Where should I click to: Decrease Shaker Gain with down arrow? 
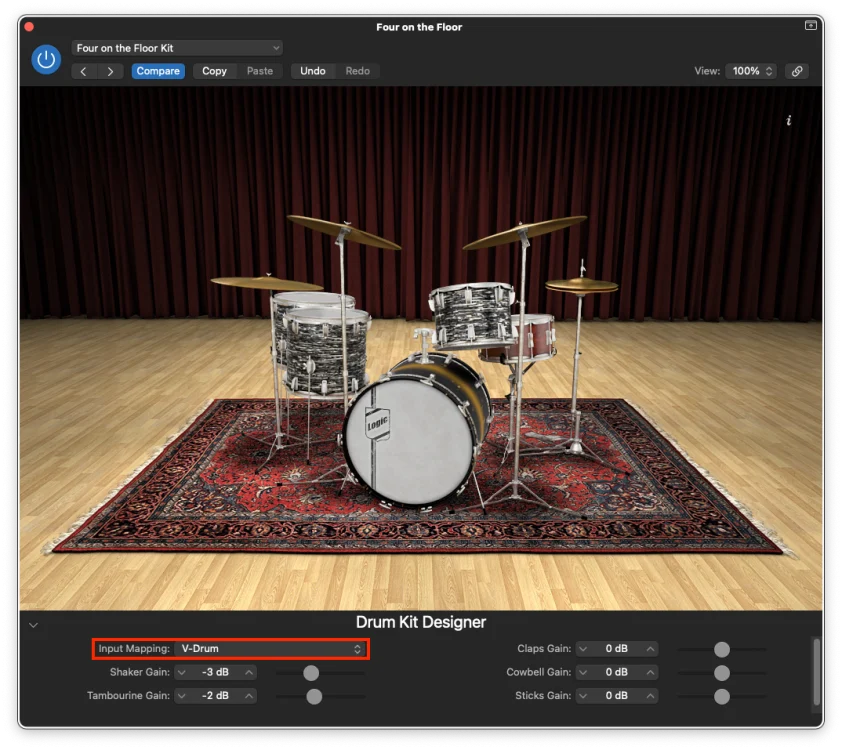click(182, 672)
